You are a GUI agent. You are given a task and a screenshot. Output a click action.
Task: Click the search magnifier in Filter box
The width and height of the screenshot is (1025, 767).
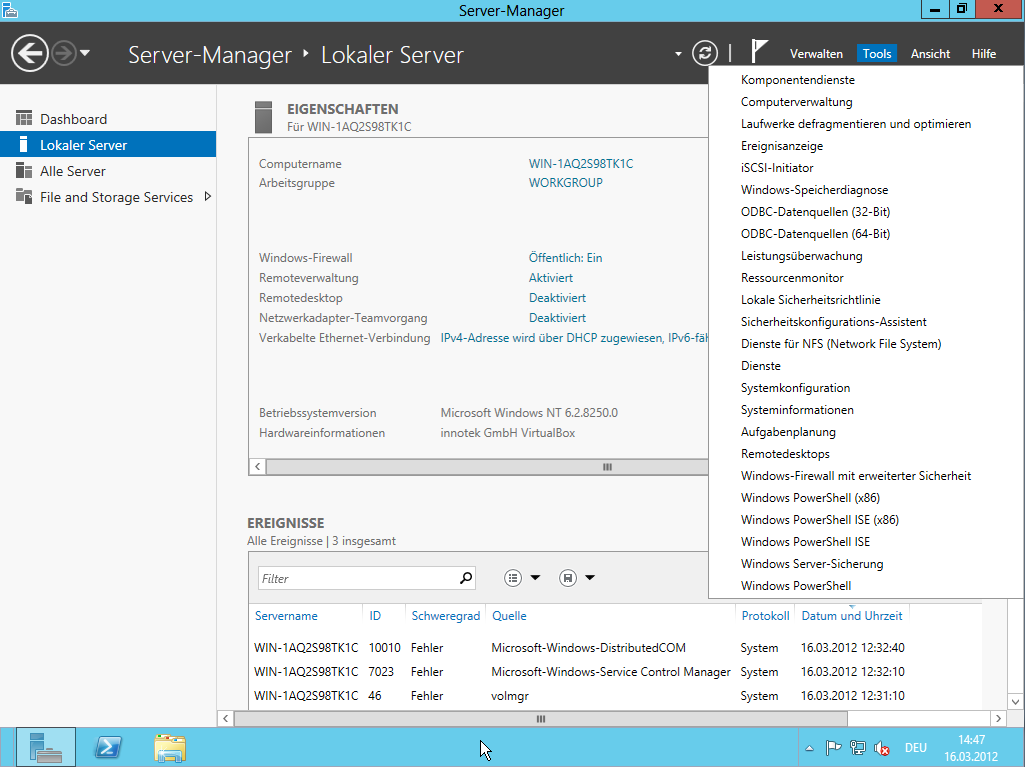(x=465, y=578)
